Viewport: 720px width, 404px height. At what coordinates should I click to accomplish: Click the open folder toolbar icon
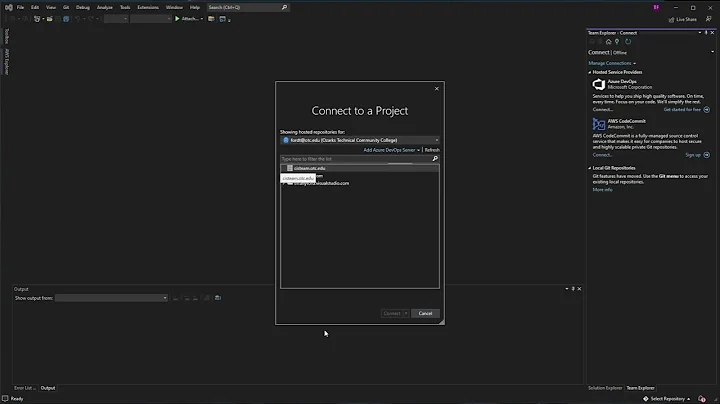[x=50, y=19]
